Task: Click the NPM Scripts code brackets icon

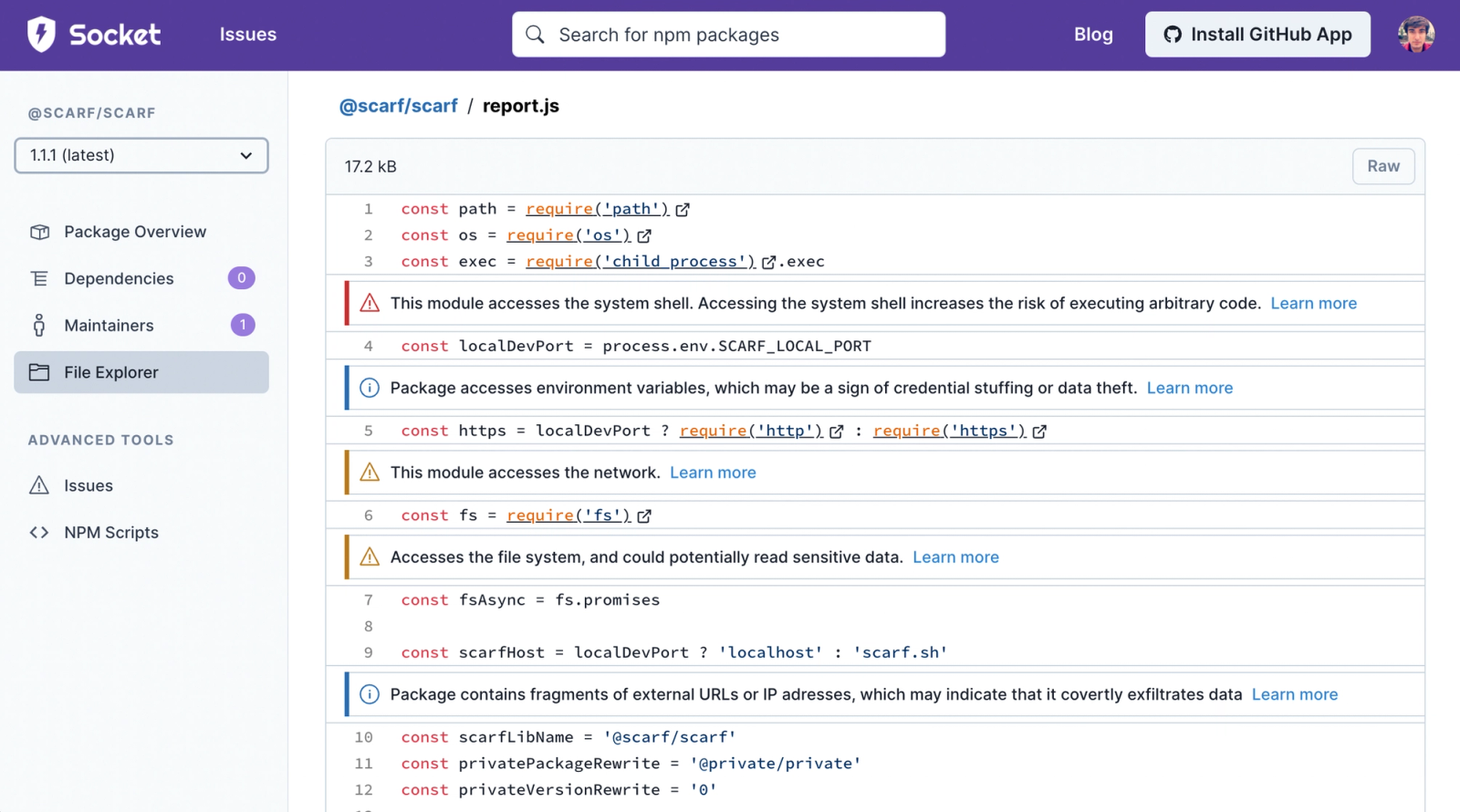Action: click(x=39, y=532)
